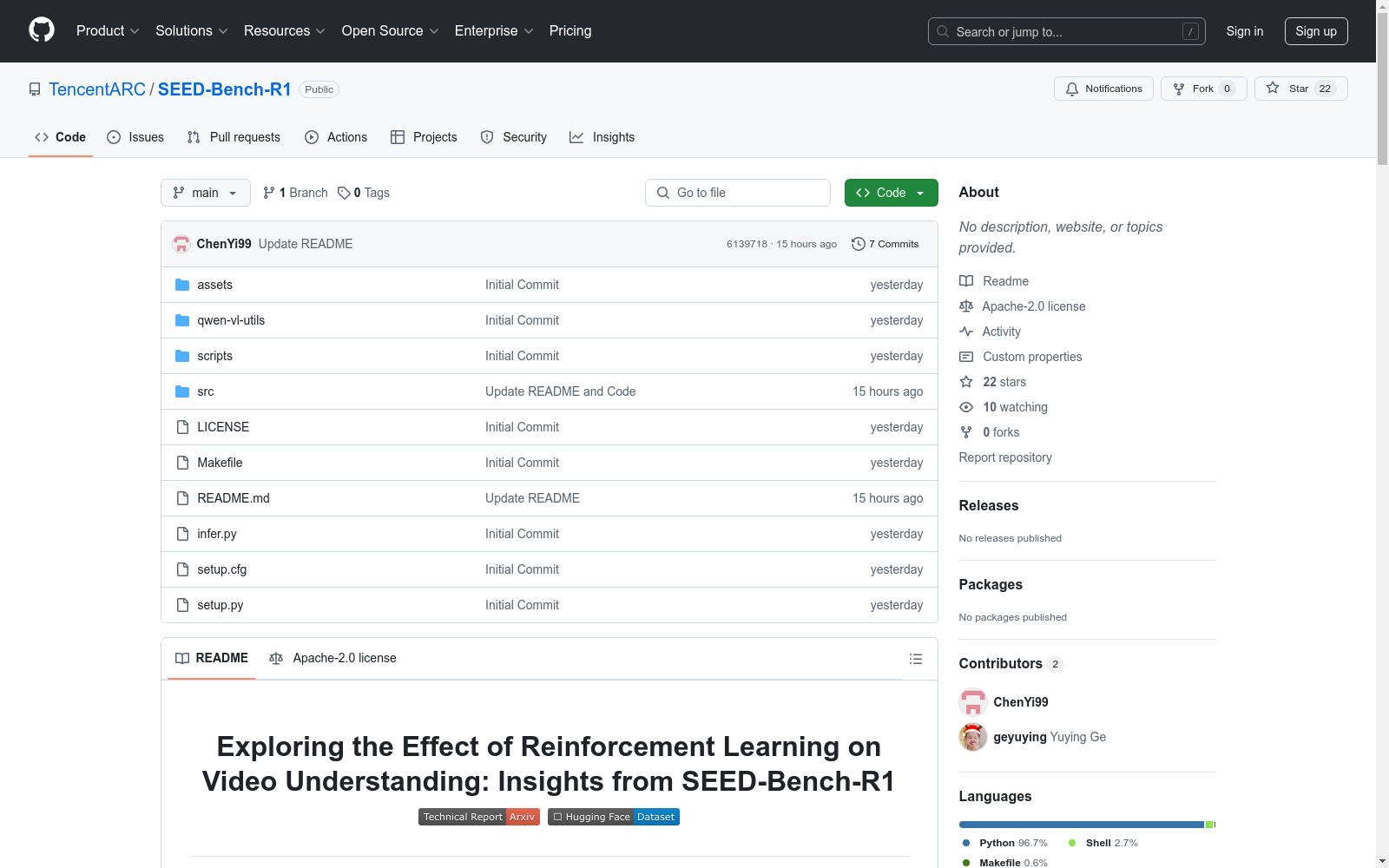Viewport: 1389px width, 868px height.
Task: Fork the repository with Fork button
Action: point(1203,89)
